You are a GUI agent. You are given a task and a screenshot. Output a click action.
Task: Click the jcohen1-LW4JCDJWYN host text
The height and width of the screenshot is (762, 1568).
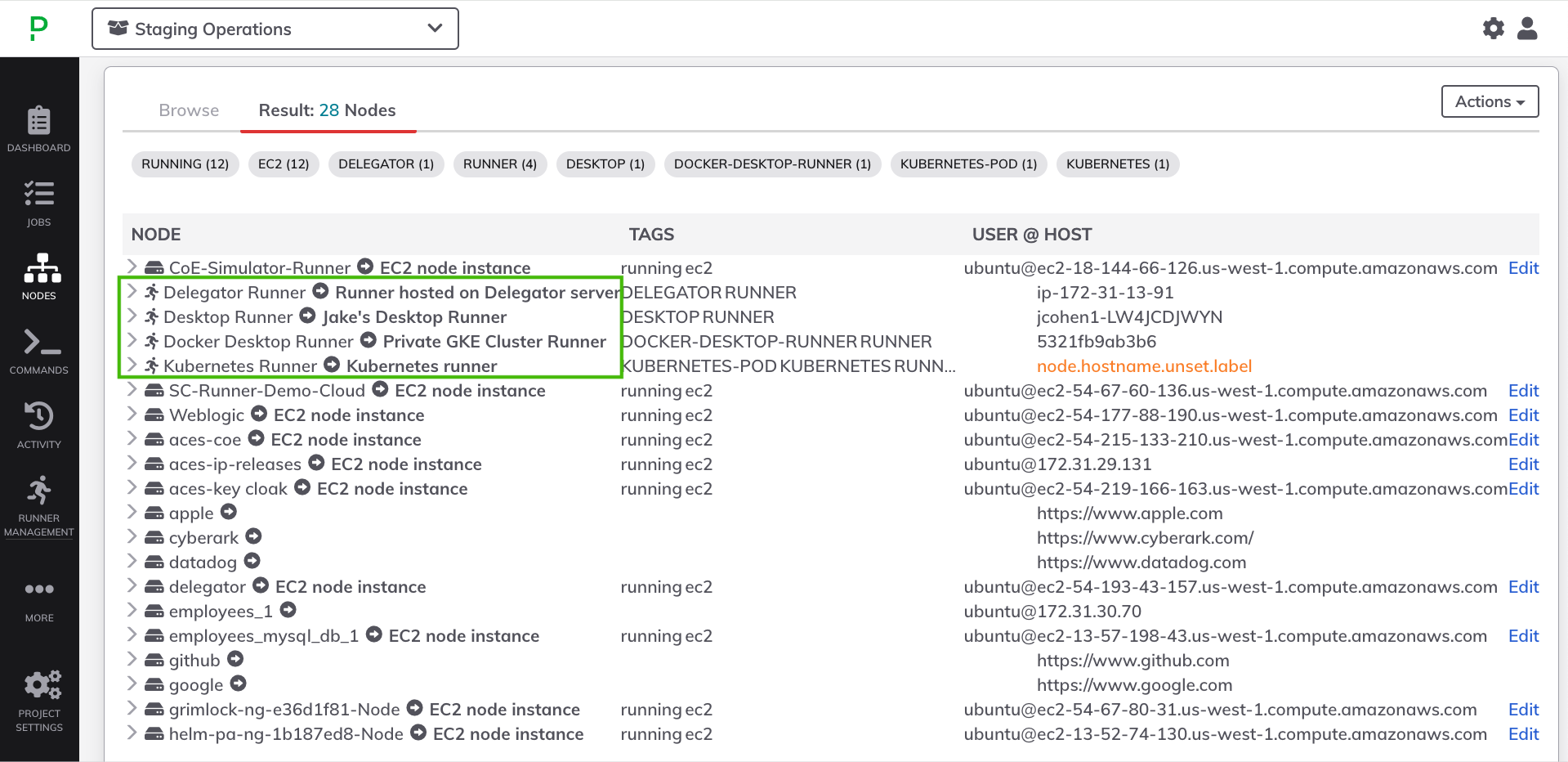click(x=1129, y=317)
